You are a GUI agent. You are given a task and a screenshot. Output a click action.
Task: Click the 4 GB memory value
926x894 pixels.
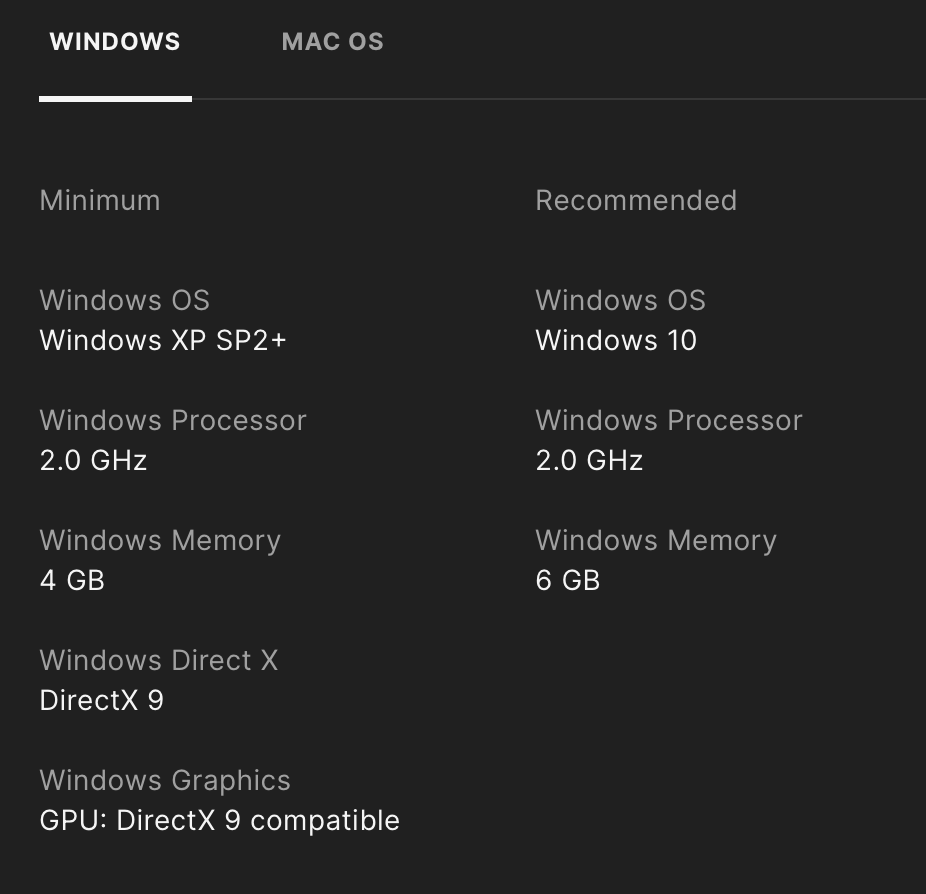(72, 580)
